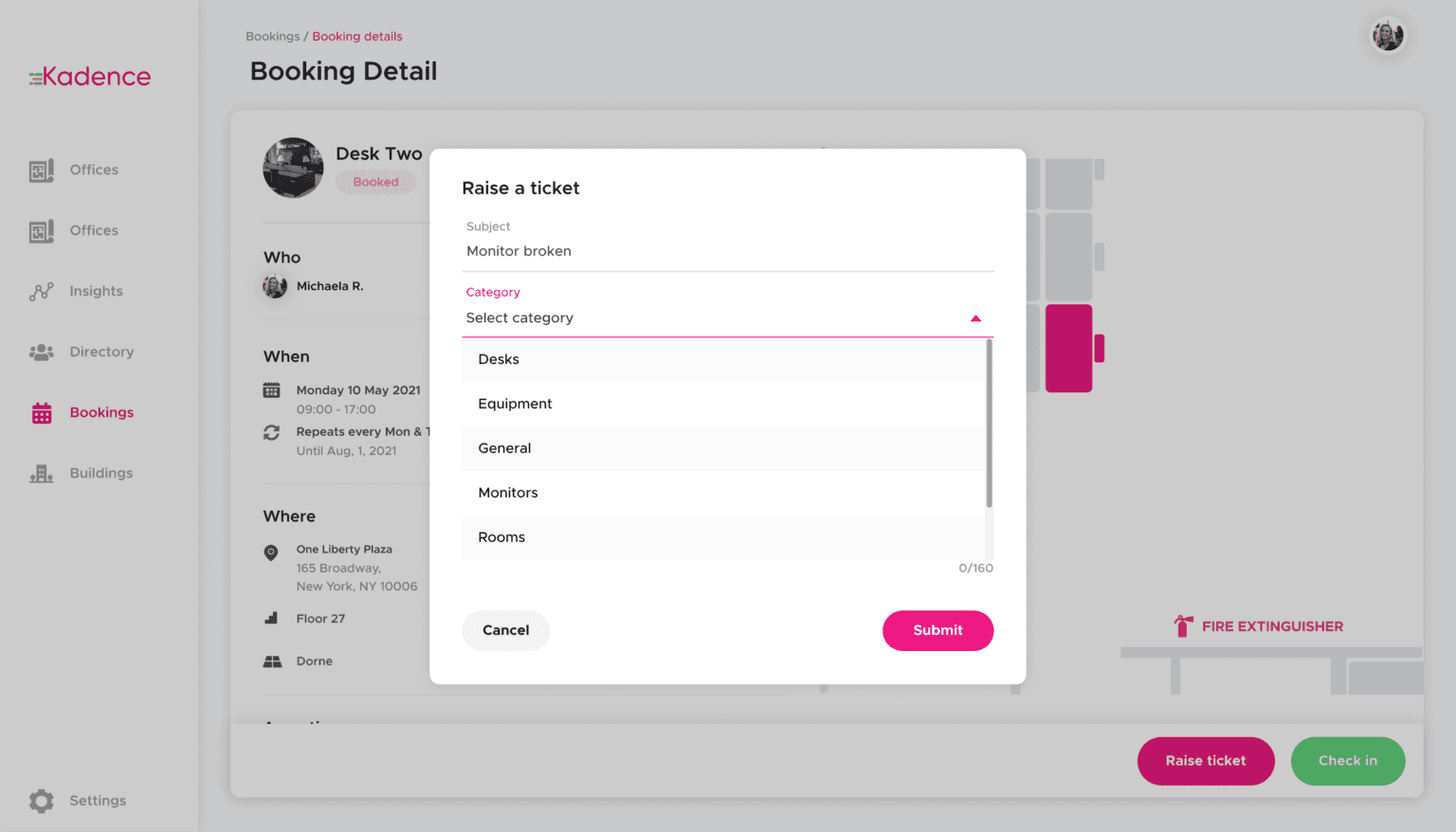The image size is (1456, 832).
Task: Click the Booked status badge
Action: (x=376, y=182)
